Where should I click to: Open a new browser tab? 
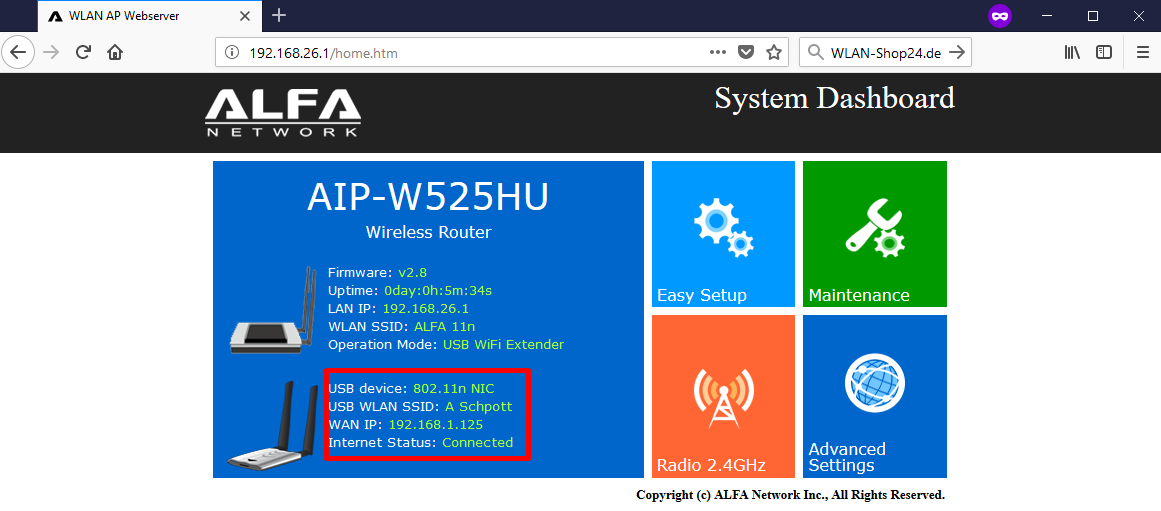(x=278, y=16)
